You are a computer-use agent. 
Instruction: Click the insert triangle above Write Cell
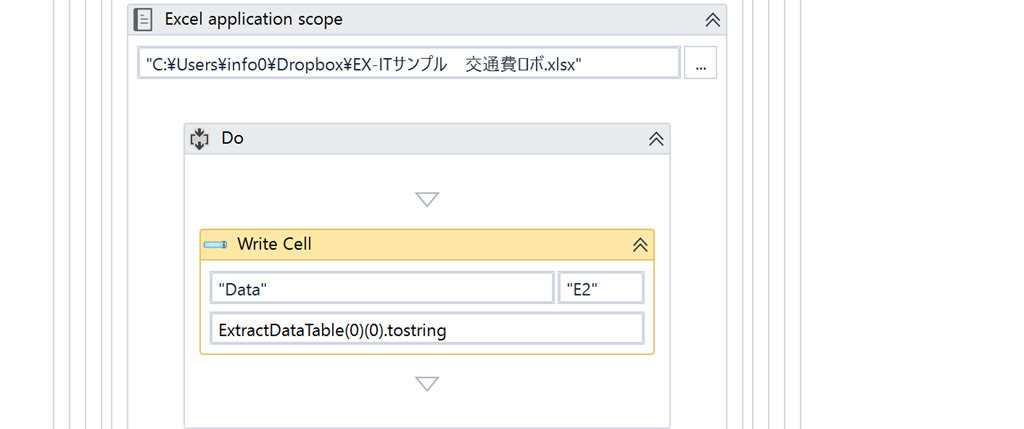pyautogui.click(x=427, y=199)
